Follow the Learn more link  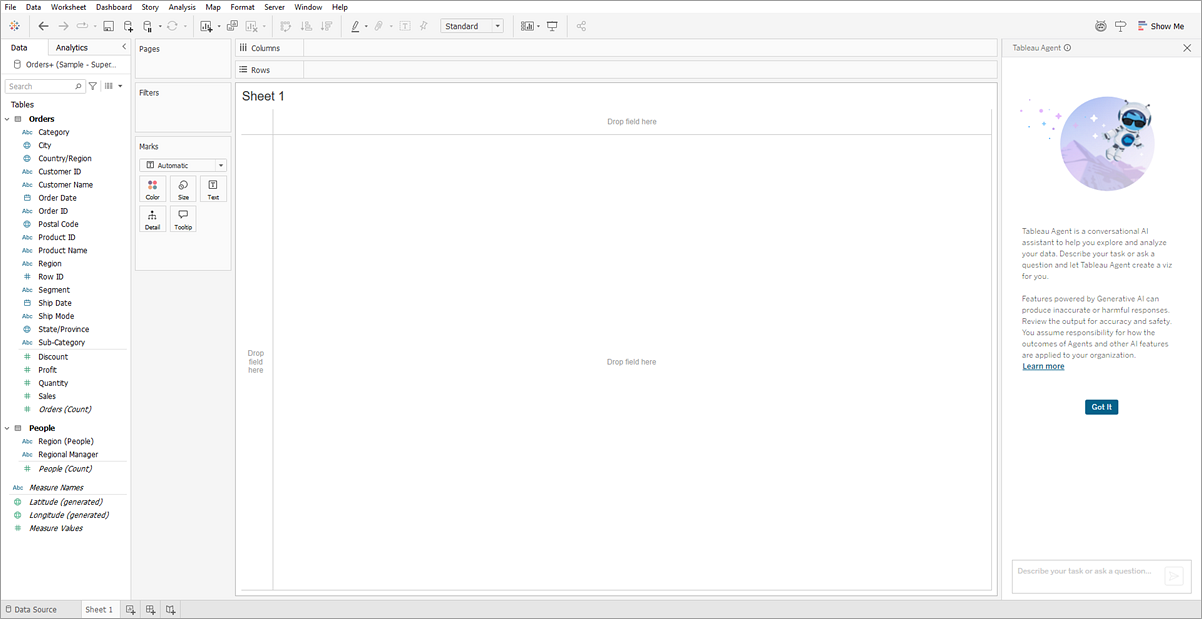(x=1043, y=367)
